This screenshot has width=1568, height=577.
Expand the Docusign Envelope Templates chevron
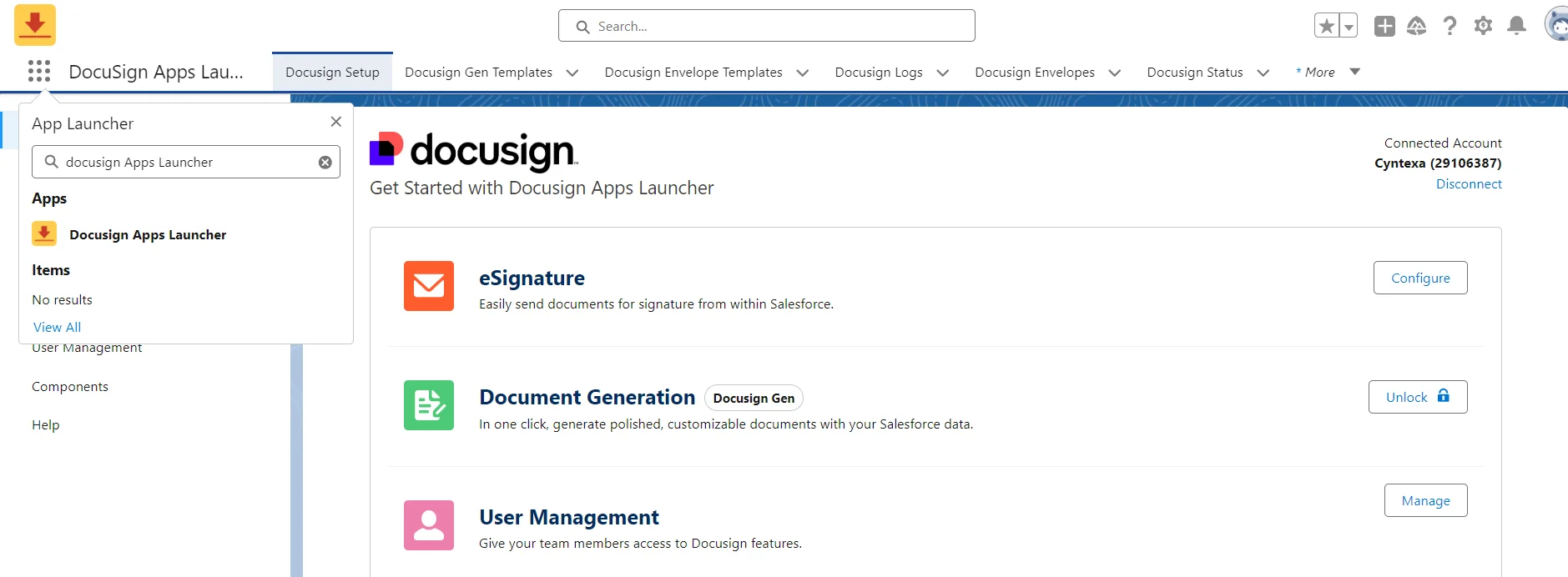(x=803, y=73)
